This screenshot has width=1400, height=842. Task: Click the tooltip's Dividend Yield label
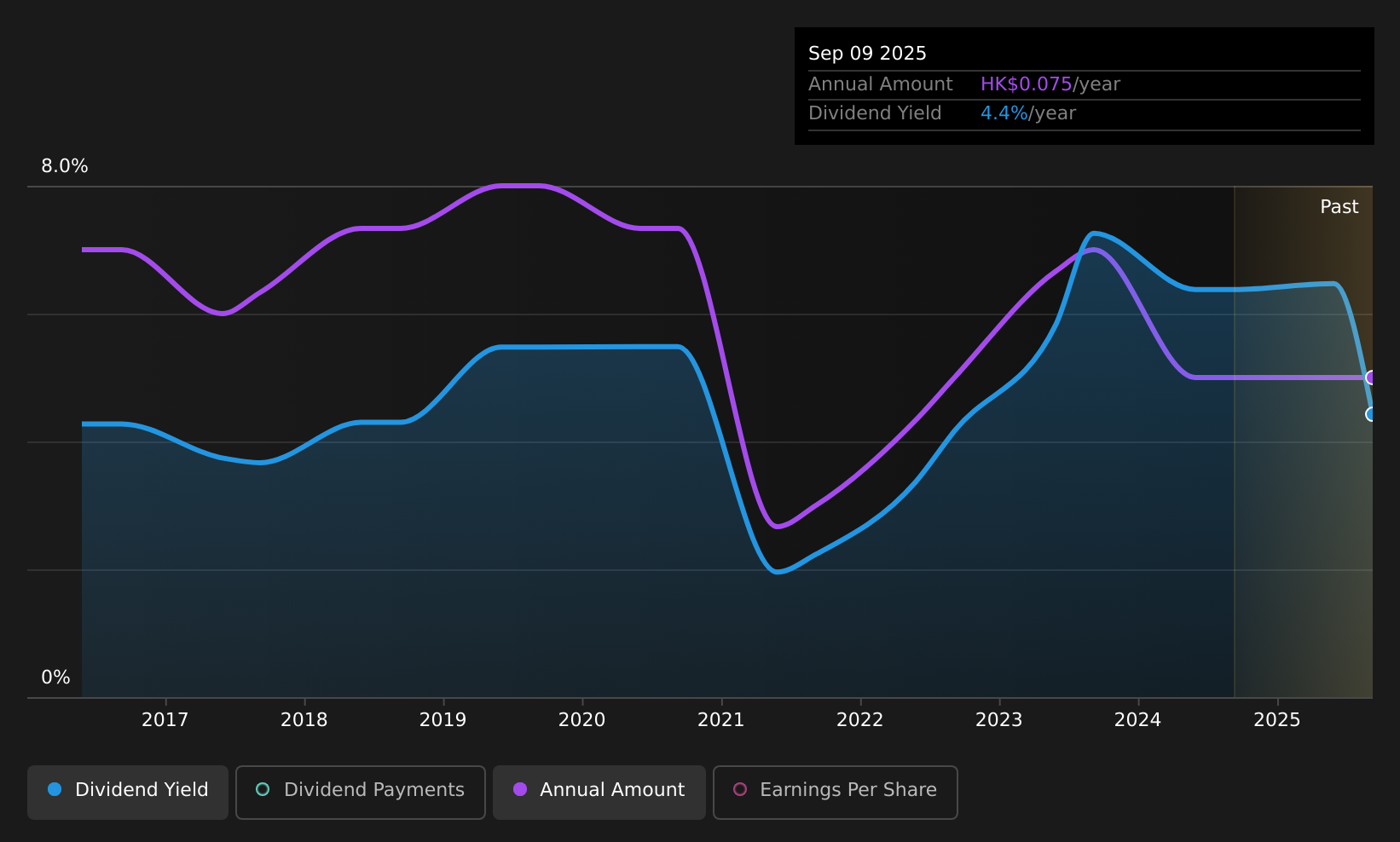[x=875, y=113]
